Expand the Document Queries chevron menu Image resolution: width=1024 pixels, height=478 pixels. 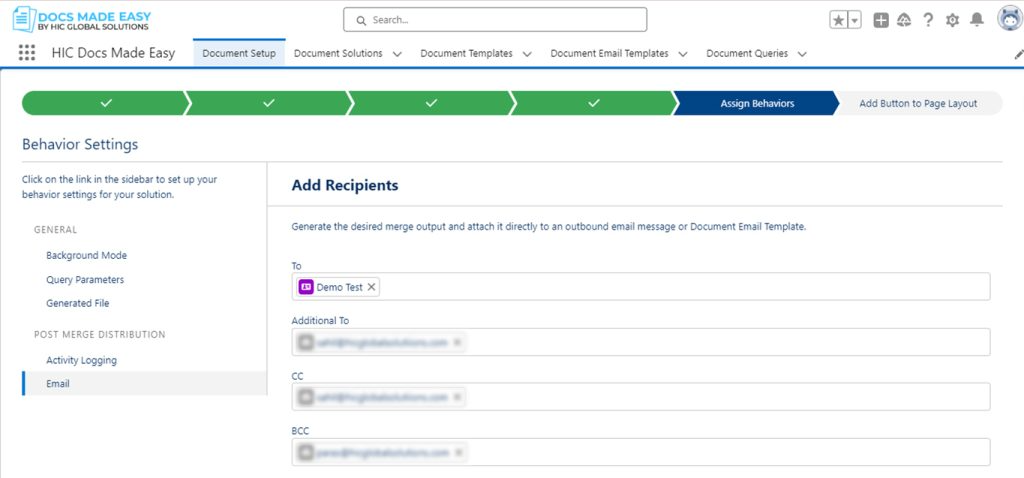(802, 54)
